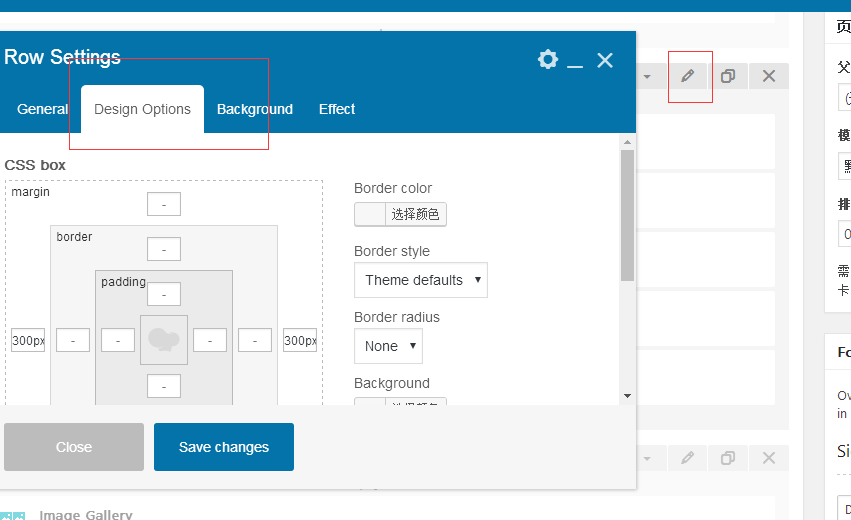Screen dimensions: 851x520
Task: Click the gray Close button
Action: [74, 447]
